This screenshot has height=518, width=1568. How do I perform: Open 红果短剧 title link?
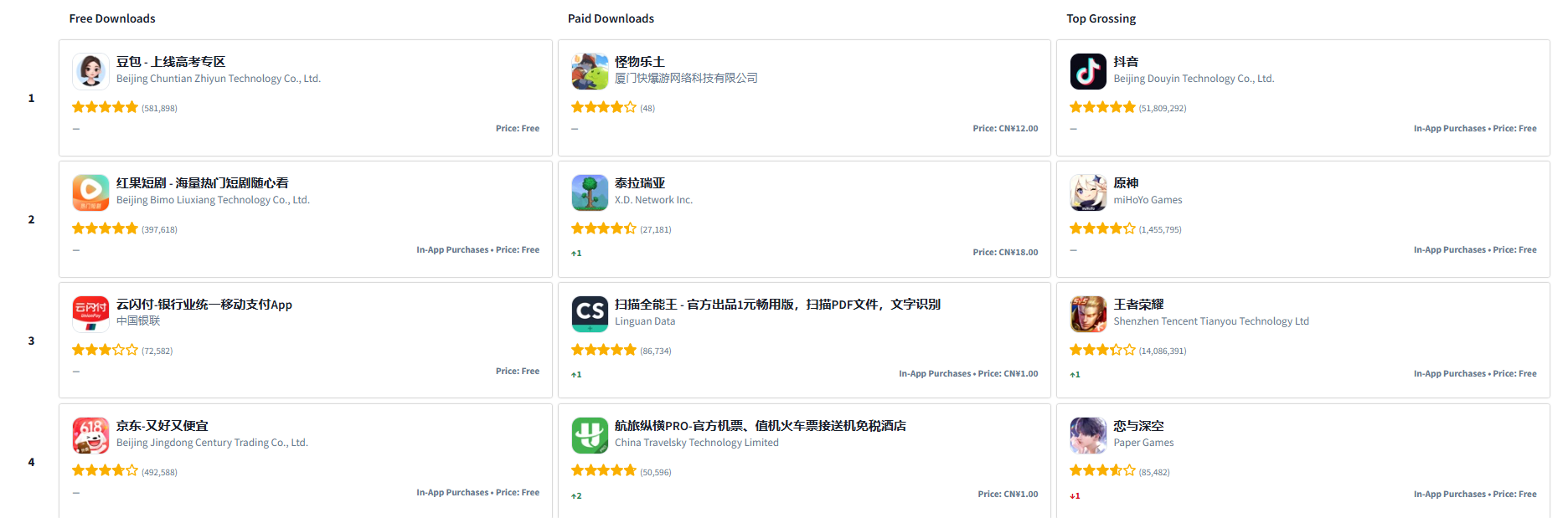tap(203, 183)
